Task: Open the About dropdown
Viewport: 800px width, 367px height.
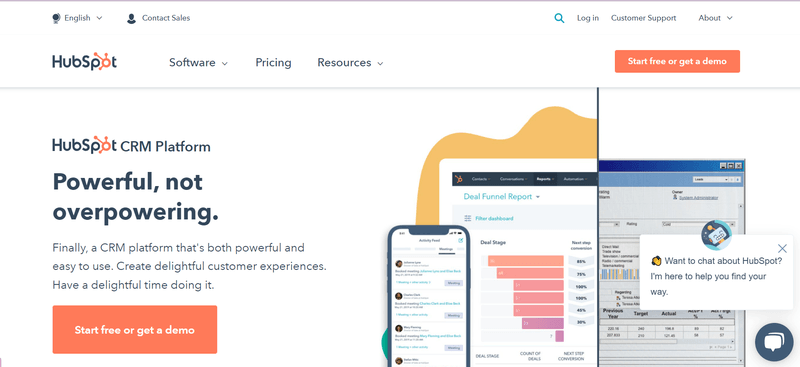Action: (x=715, y=18)
